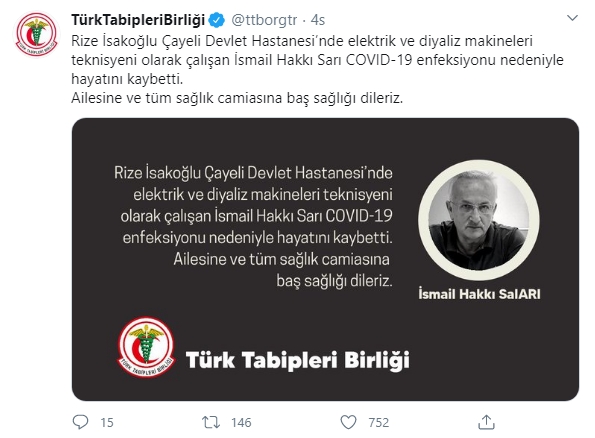Click the reply count 15
Image resolution: width=595 pixels, height=438 pixels.
(107, 422)
